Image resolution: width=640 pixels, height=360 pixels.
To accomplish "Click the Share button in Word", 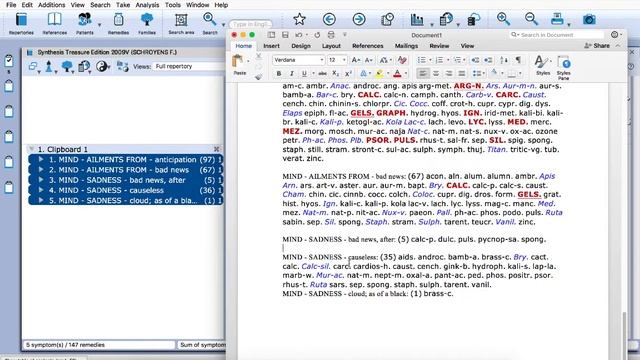I will click(597, 46).
